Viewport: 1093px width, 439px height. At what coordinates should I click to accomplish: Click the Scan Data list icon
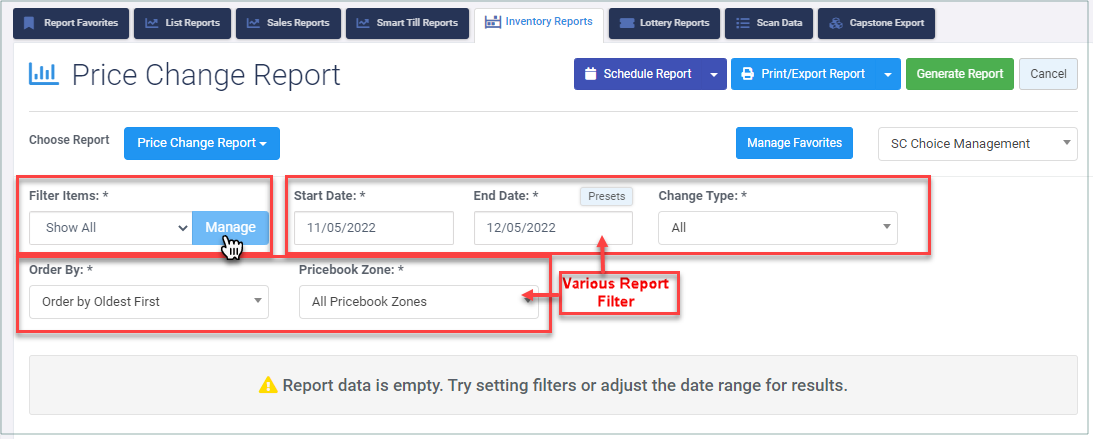(x=742, y=23)
